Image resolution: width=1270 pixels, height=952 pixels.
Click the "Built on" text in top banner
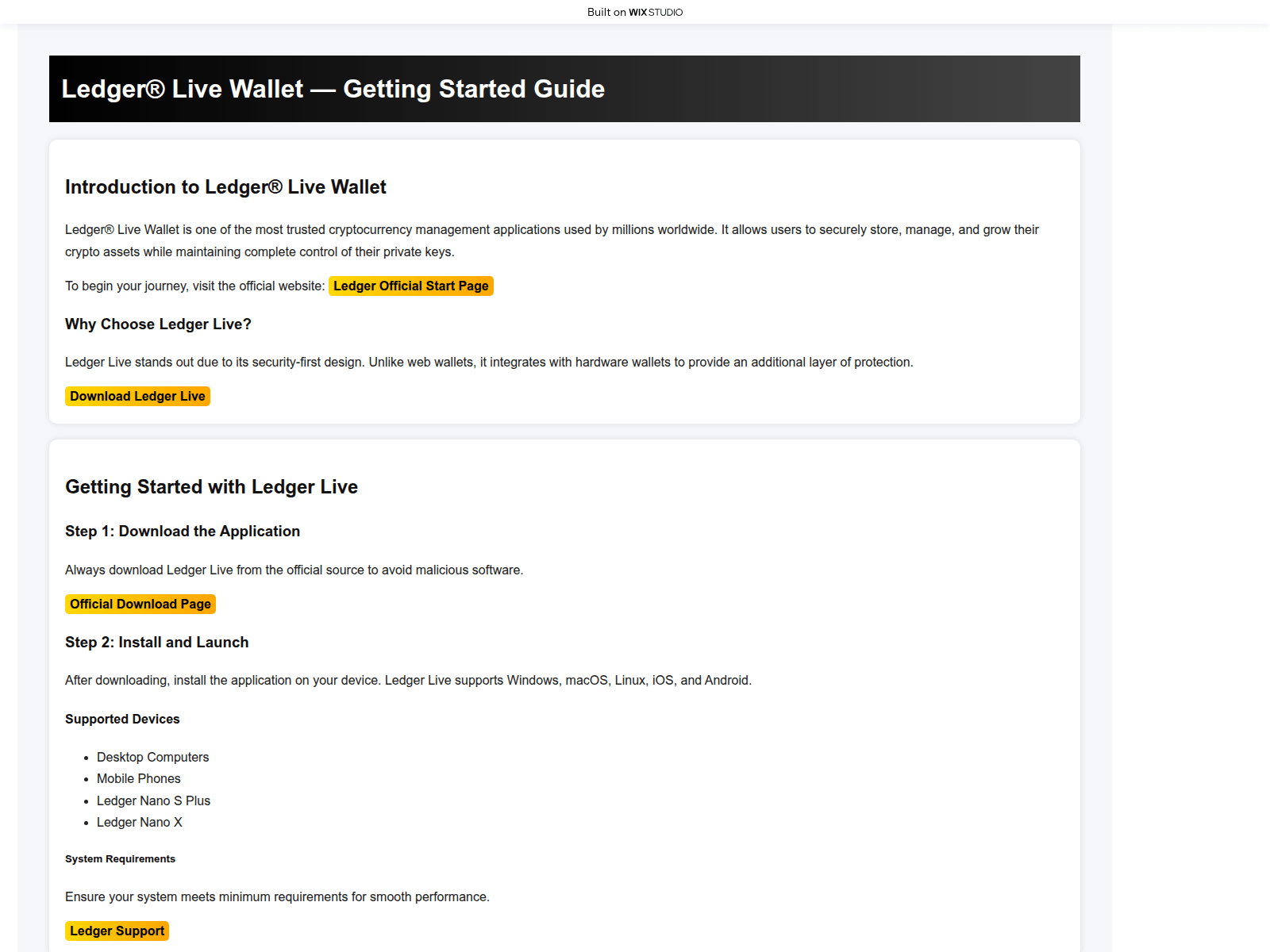606,12
